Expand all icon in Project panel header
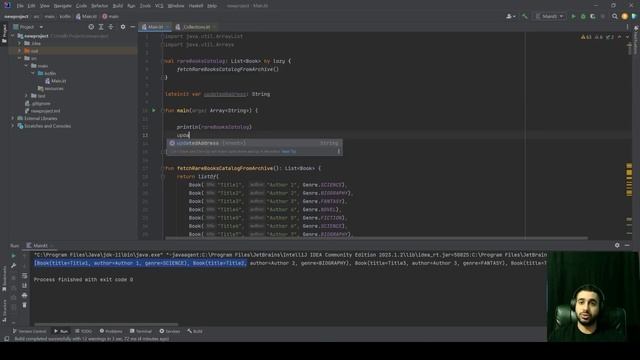Image resolution: width=640 pixels, height=360 pixels. pyautogui.click(x=101, y=27)
